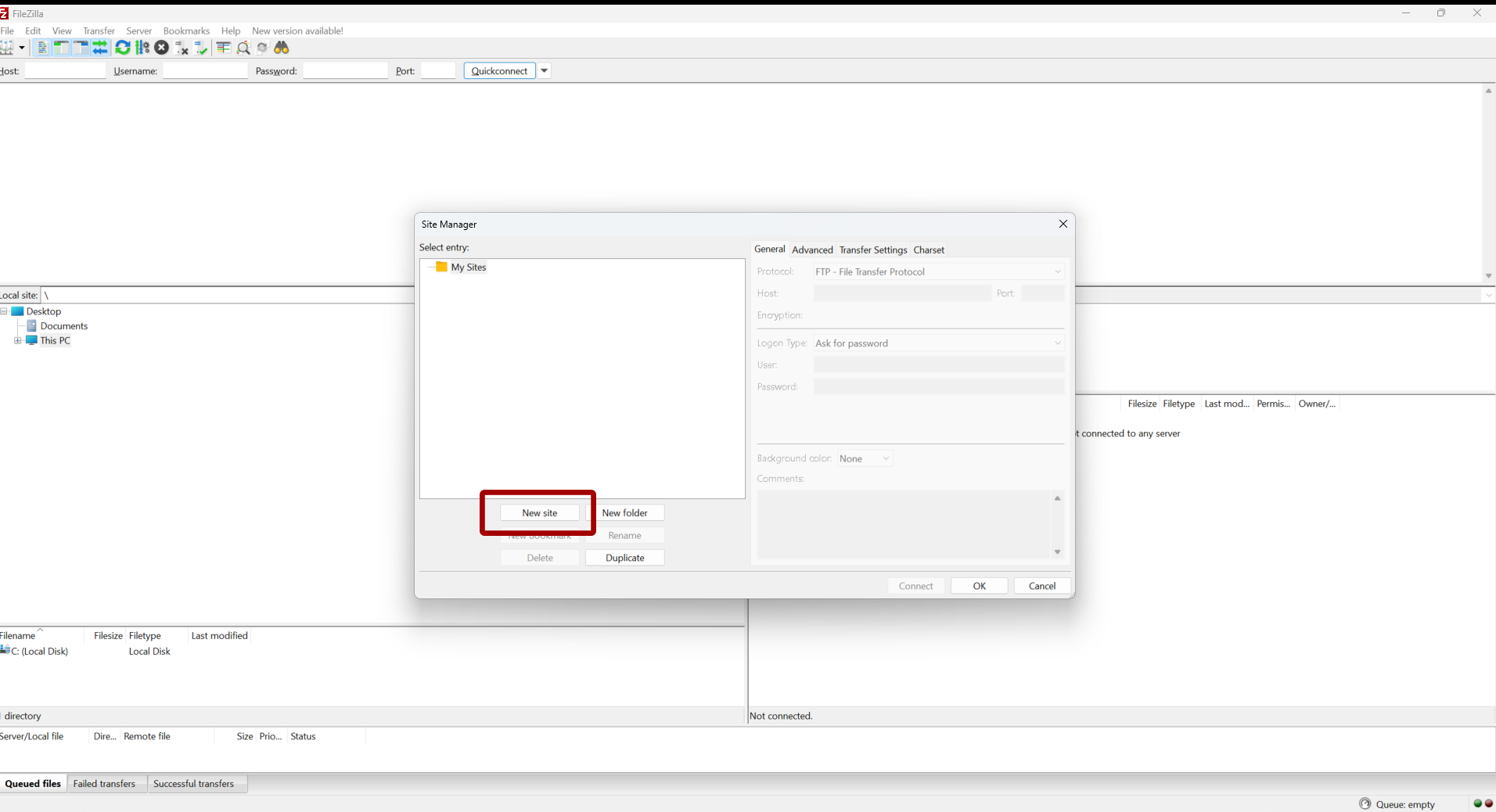Image resolution: width=1496 pixels, height=812 pixels.
Task: Toggle the transfer queue display
Action: tap(100, 48)
